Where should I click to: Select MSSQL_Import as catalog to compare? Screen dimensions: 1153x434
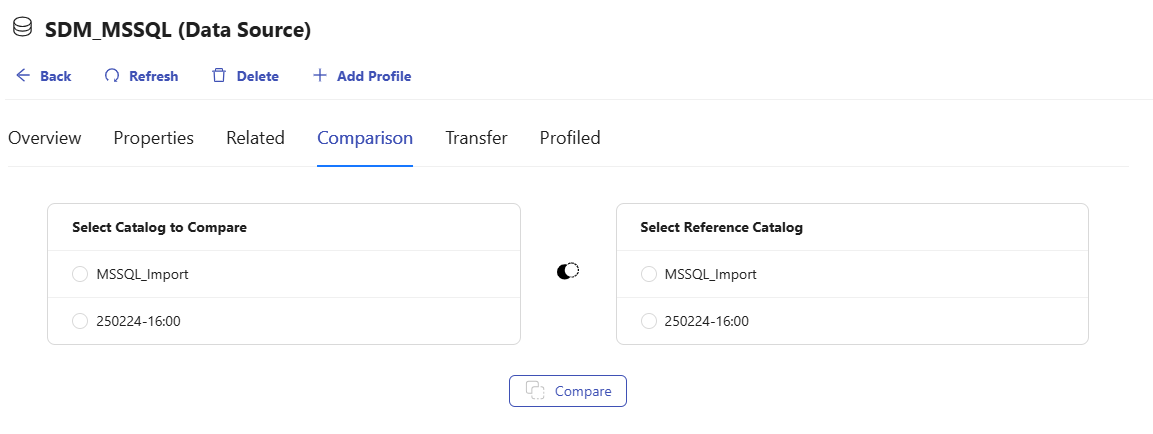point(80,274)
